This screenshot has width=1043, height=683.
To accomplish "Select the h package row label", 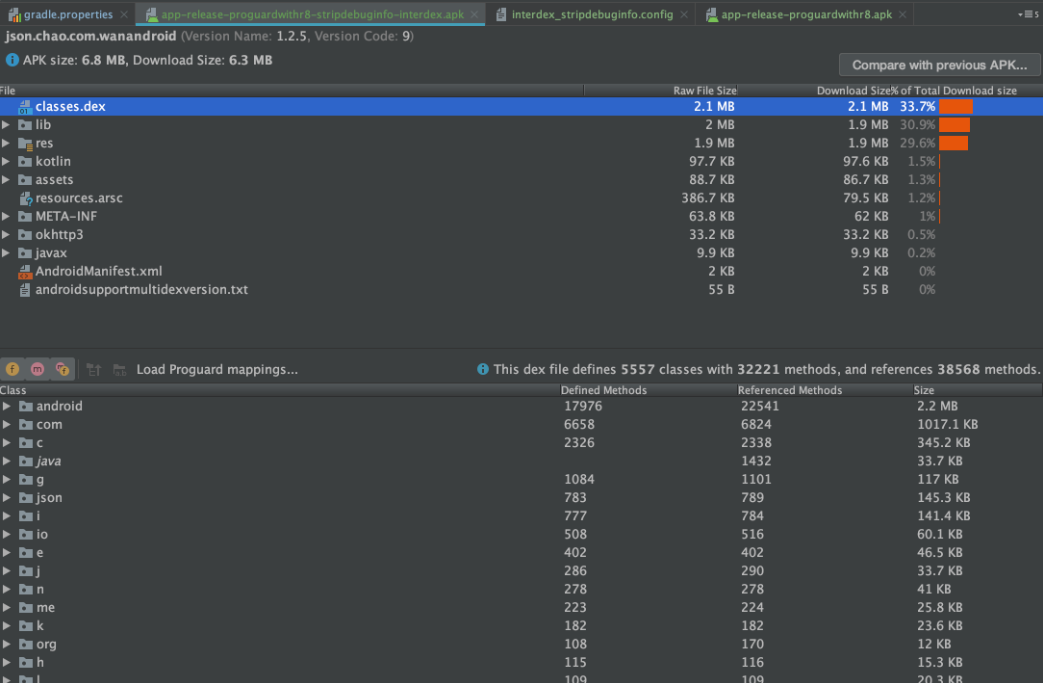I will tap(40, 662).
